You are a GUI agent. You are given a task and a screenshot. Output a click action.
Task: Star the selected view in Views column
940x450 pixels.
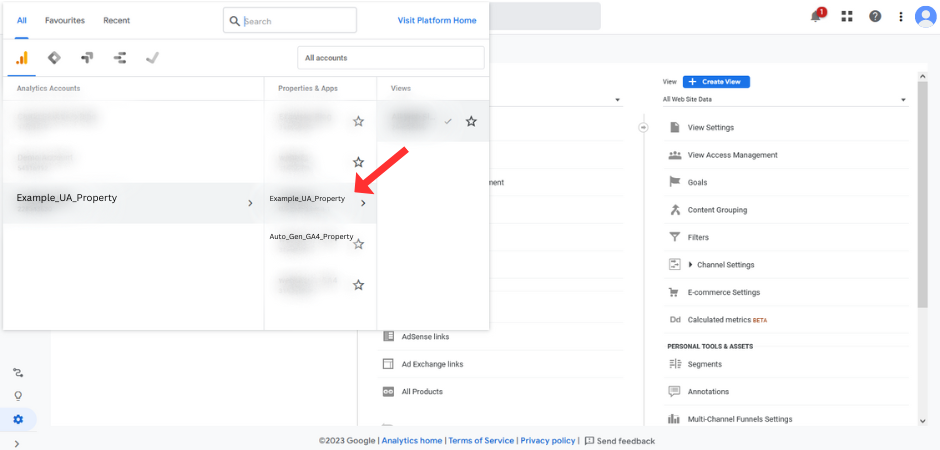point(471,121)
